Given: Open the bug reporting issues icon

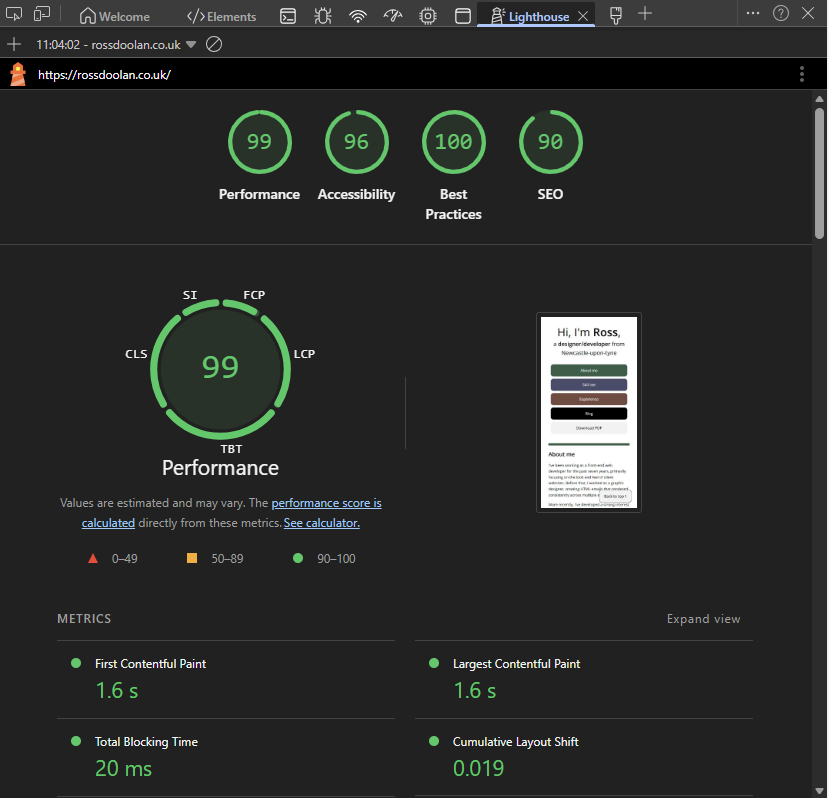Looking at the screenshot, I should pos(323,15).
